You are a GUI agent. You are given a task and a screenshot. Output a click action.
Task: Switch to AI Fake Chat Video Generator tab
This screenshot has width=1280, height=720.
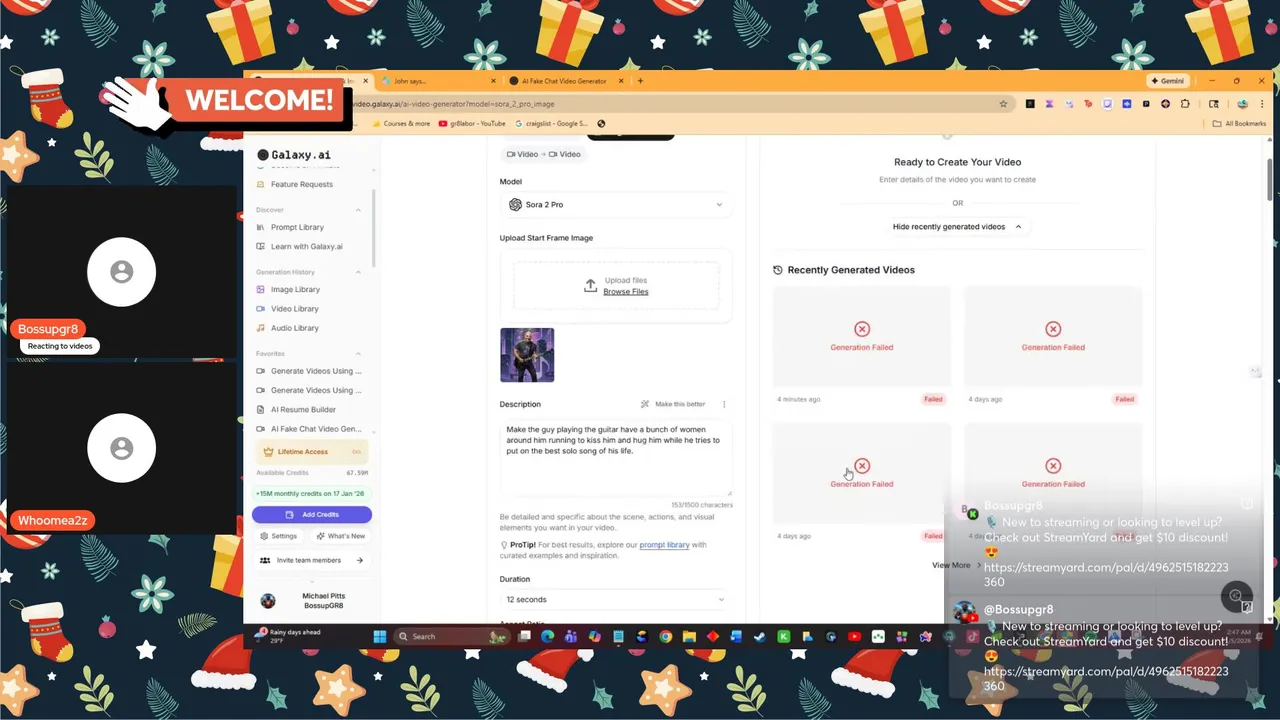tap(565, 81)
